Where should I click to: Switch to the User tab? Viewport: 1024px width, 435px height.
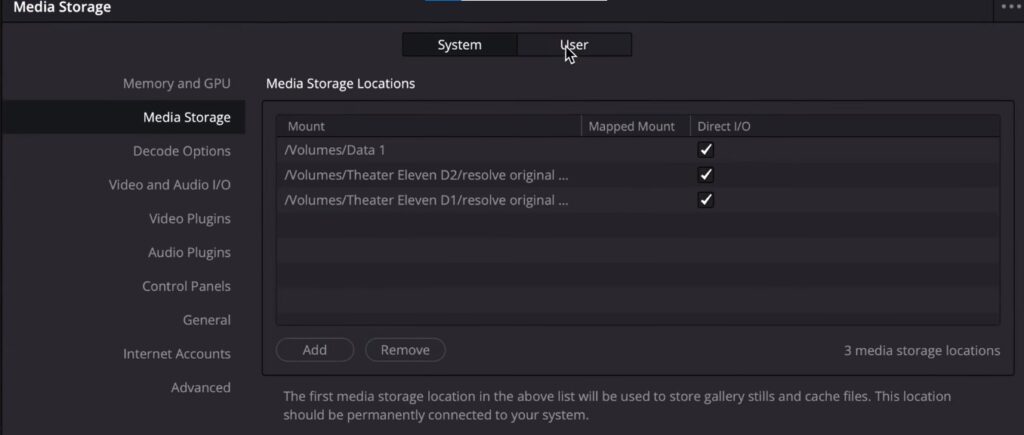click(574, 45)
